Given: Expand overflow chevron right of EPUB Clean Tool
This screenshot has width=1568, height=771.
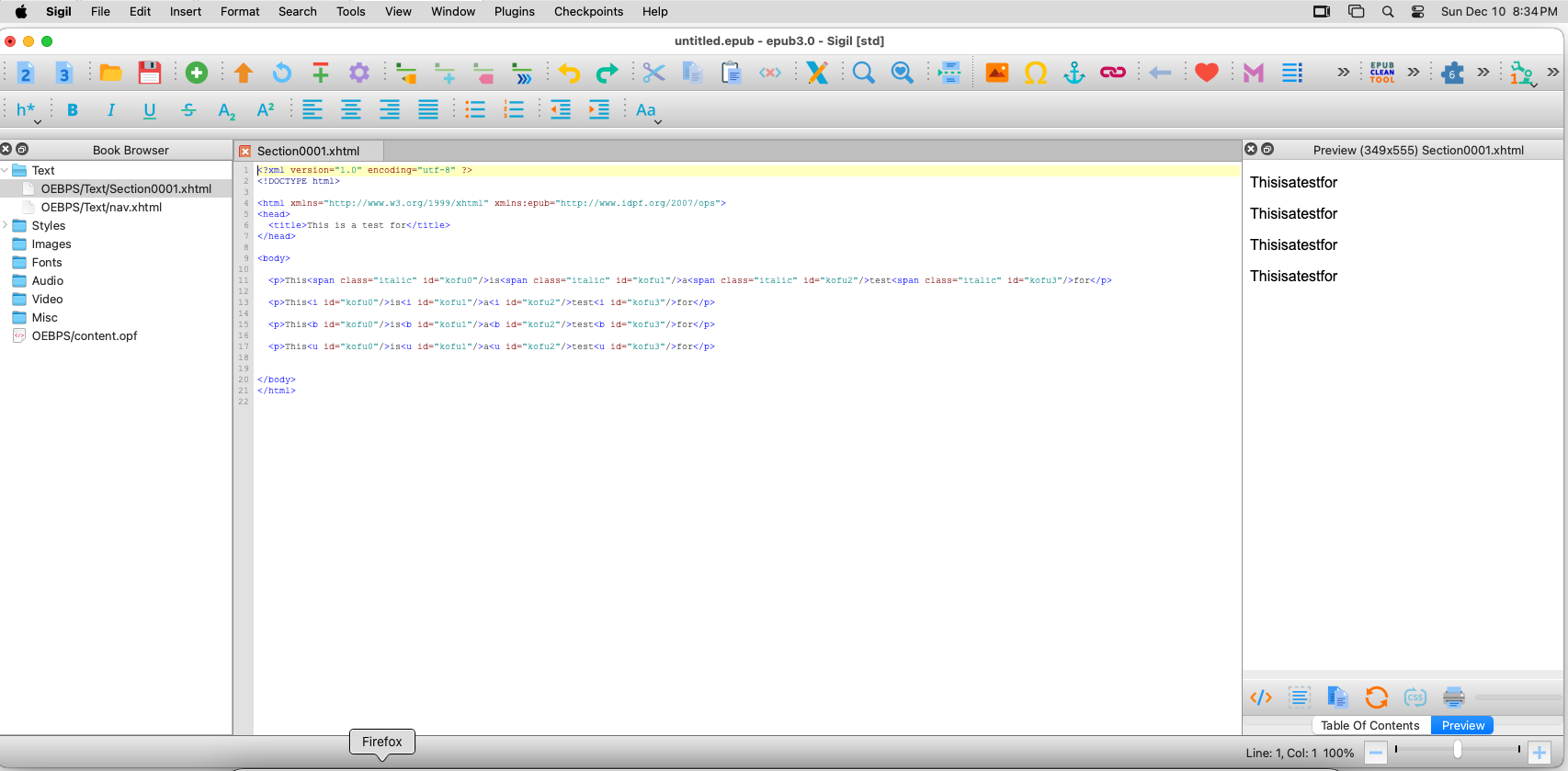Looking at the screenshot, I should coord(1414,73).
